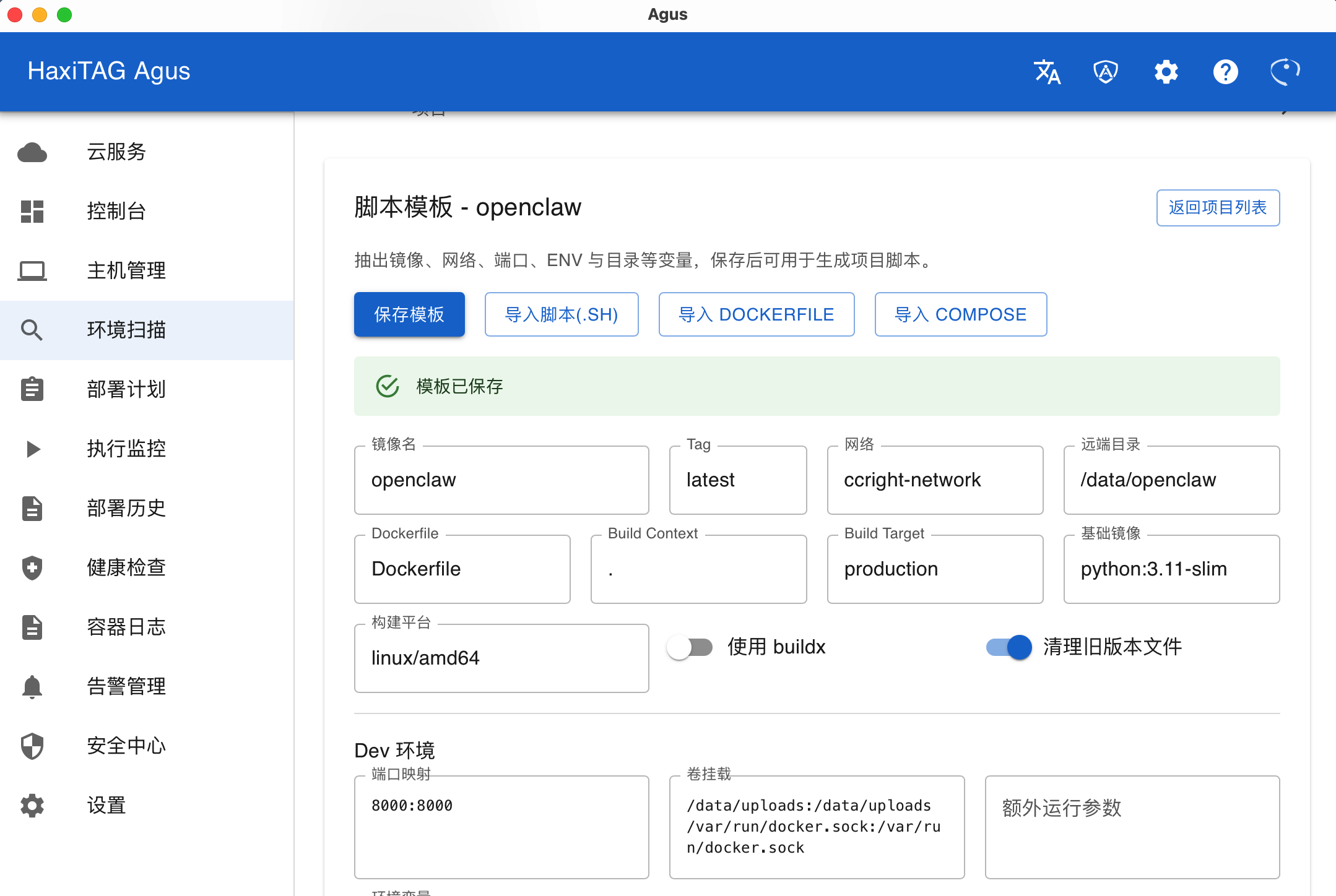The image size is (1336, 896).
Task: Click the dashboard icon for 控制台
Action: coord(32,212)
